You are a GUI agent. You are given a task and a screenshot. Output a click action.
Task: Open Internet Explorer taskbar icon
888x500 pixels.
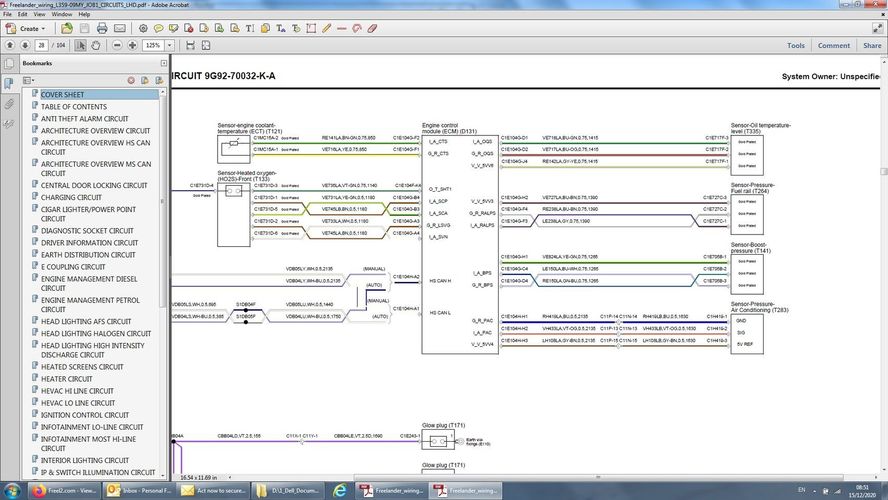tap(340, 490)
